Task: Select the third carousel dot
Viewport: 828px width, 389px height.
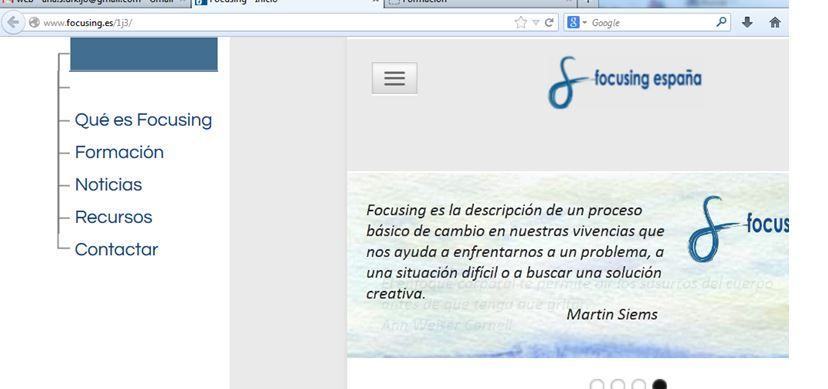Action: 638,384
